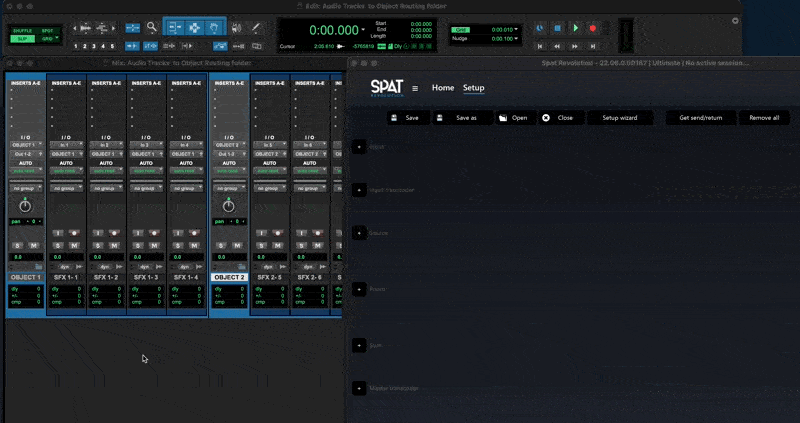Enable Slip edit mode

pyautogui.click(x=22, y=38)
